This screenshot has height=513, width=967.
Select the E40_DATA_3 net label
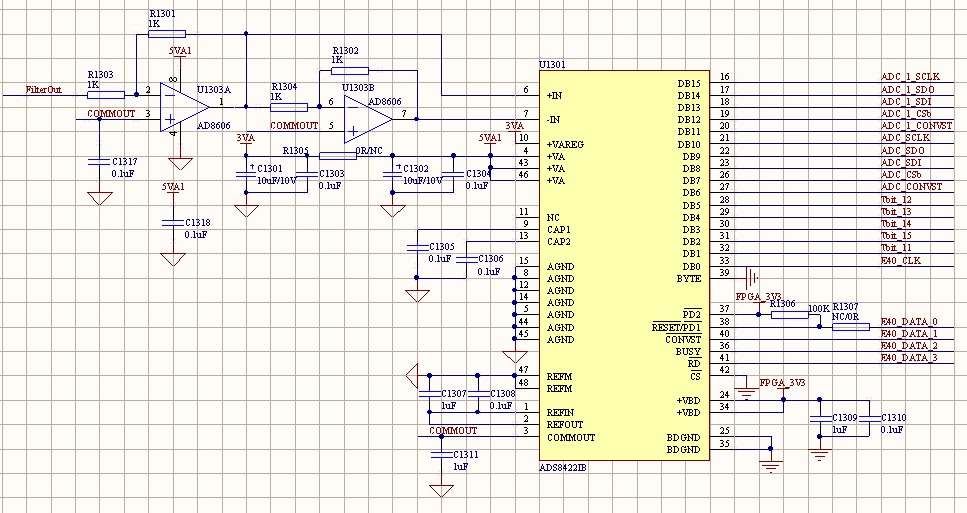click(909, 358)
